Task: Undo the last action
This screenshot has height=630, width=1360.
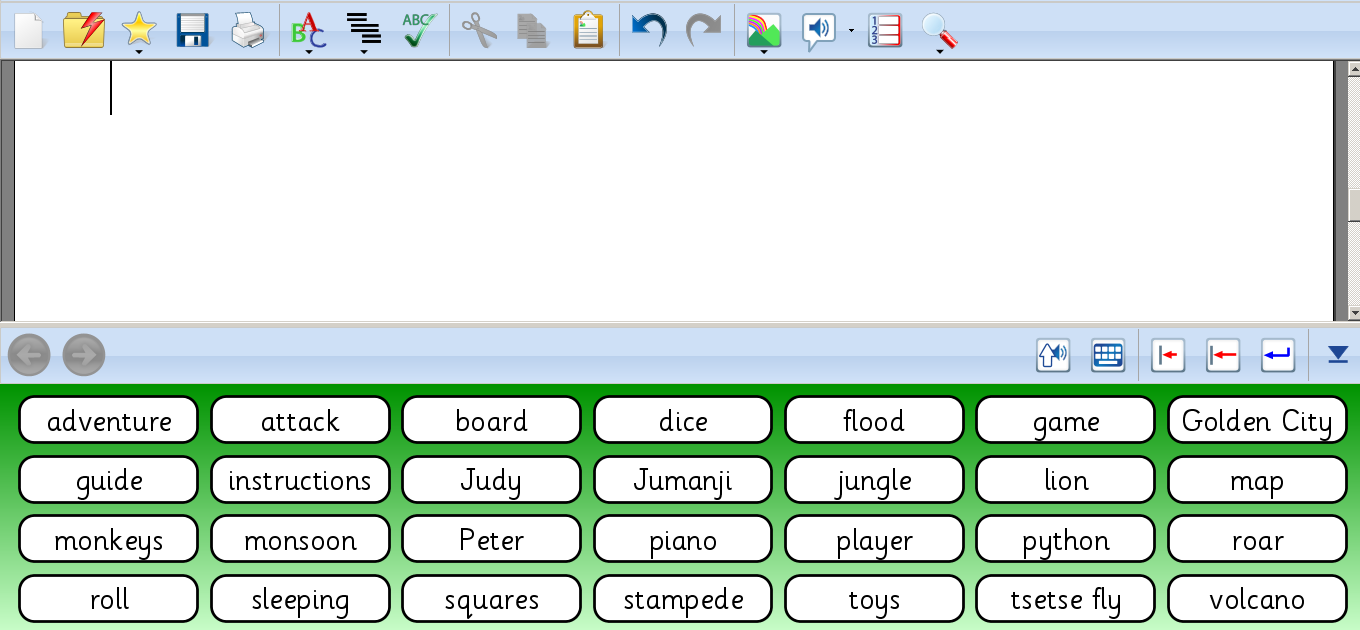Action: tap(649, 30)
